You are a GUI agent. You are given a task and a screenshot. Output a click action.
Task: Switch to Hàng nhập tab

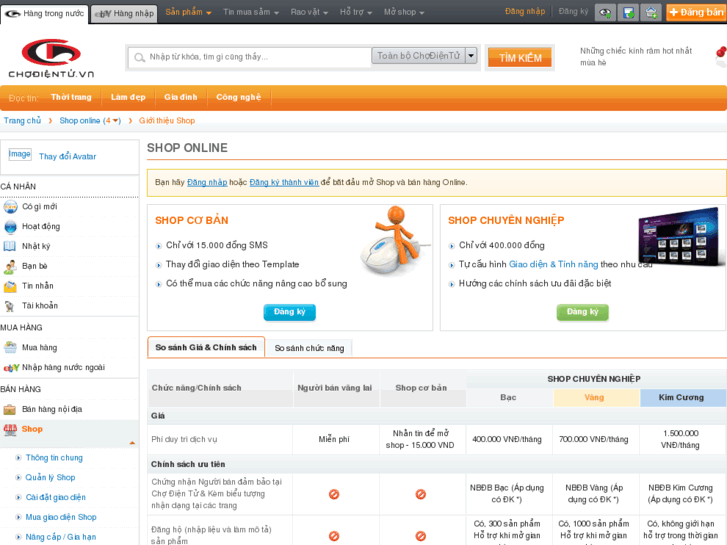pyautogui.click(x=124, y=14)
